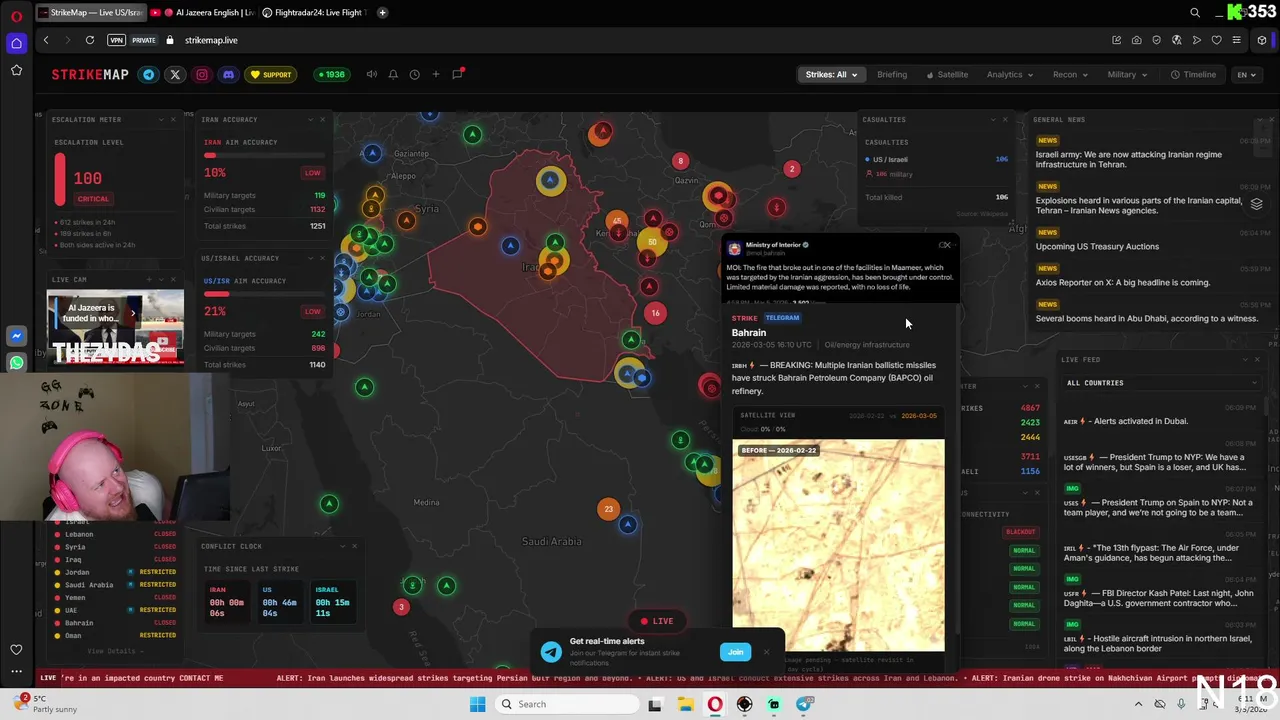1280x720 pixels.
Task: Click map layers icon on right
Action: (1257, 204)
